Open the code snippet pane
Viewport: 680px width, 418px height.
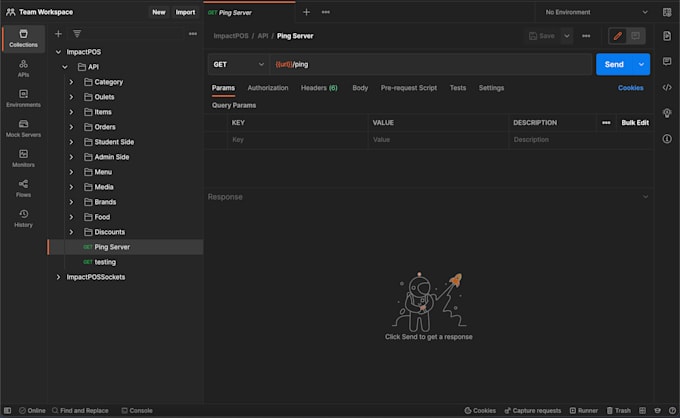[667, 88]
